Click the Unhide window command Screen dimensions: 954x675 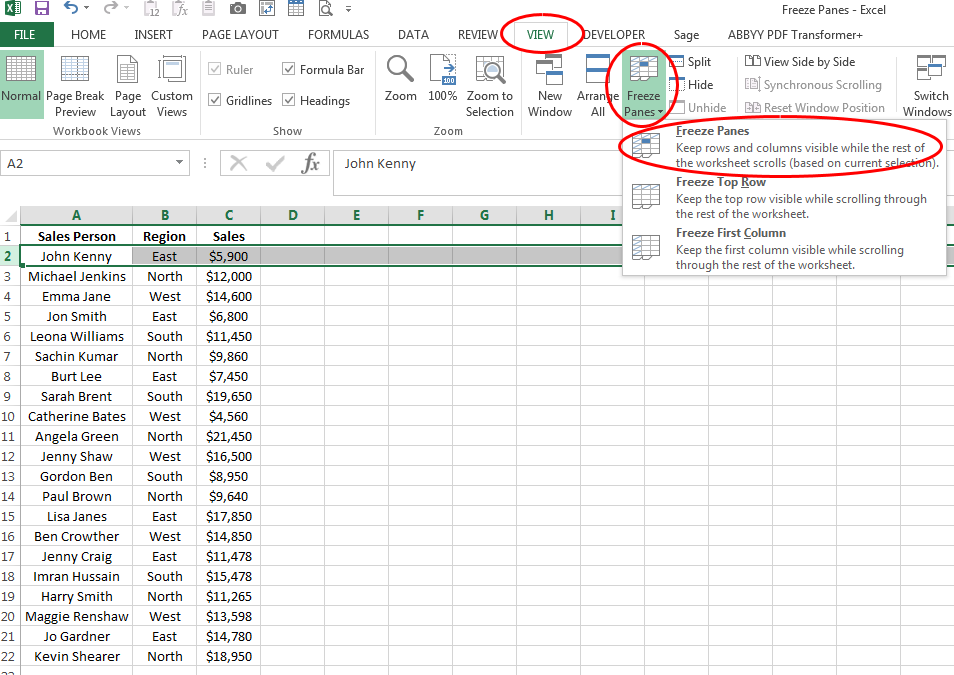click(698, 108)
